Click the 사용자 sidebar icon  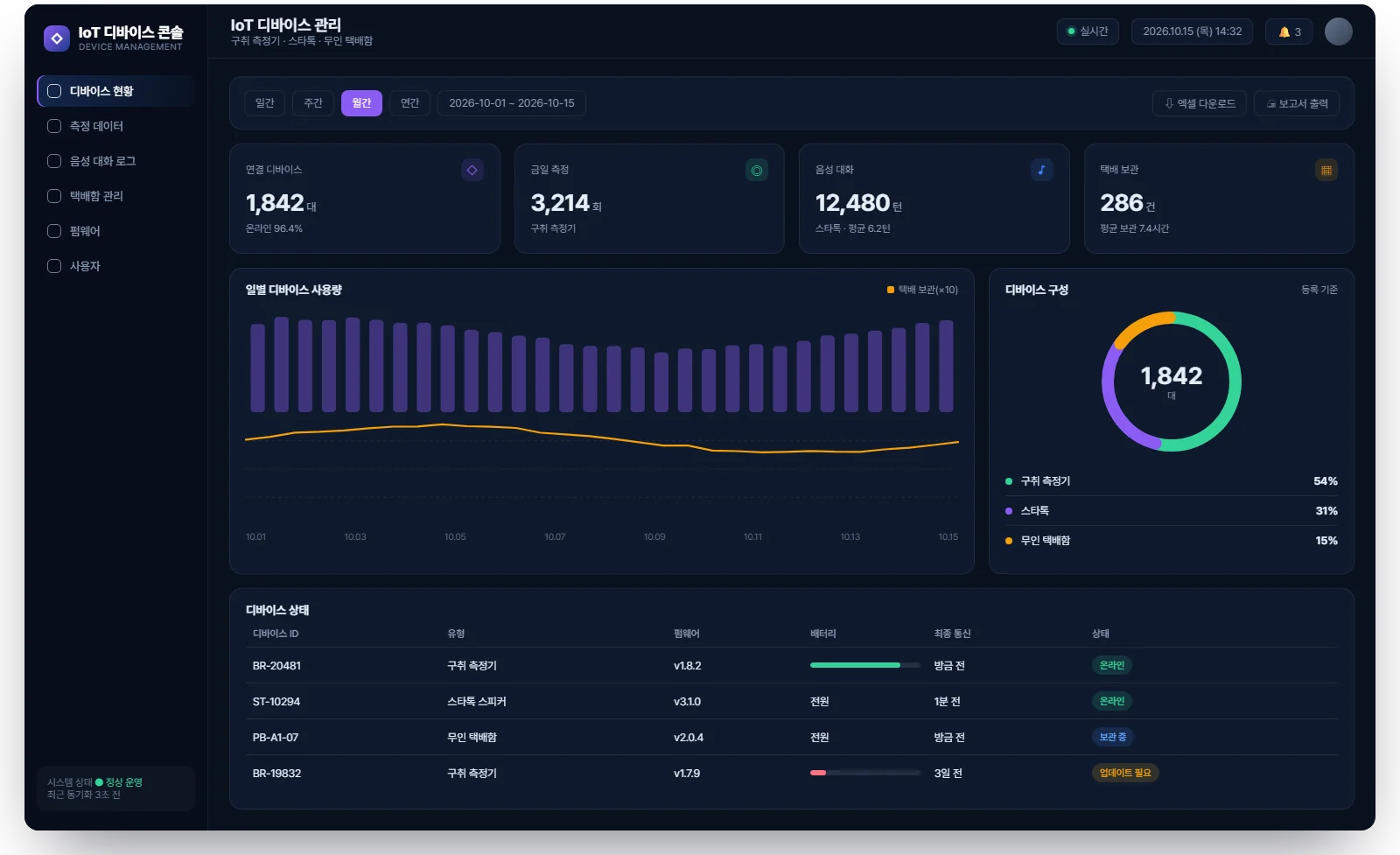coord(54,266)
